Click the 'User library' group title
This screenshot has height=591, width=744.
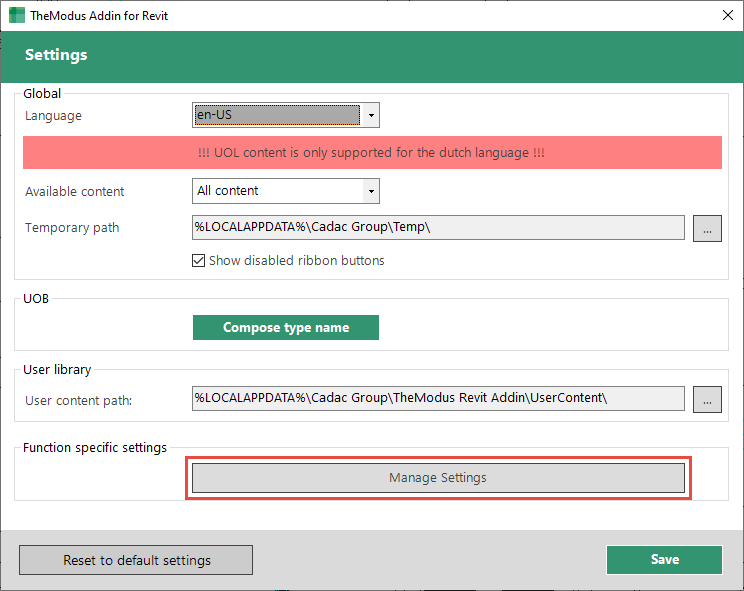(57, 369)
